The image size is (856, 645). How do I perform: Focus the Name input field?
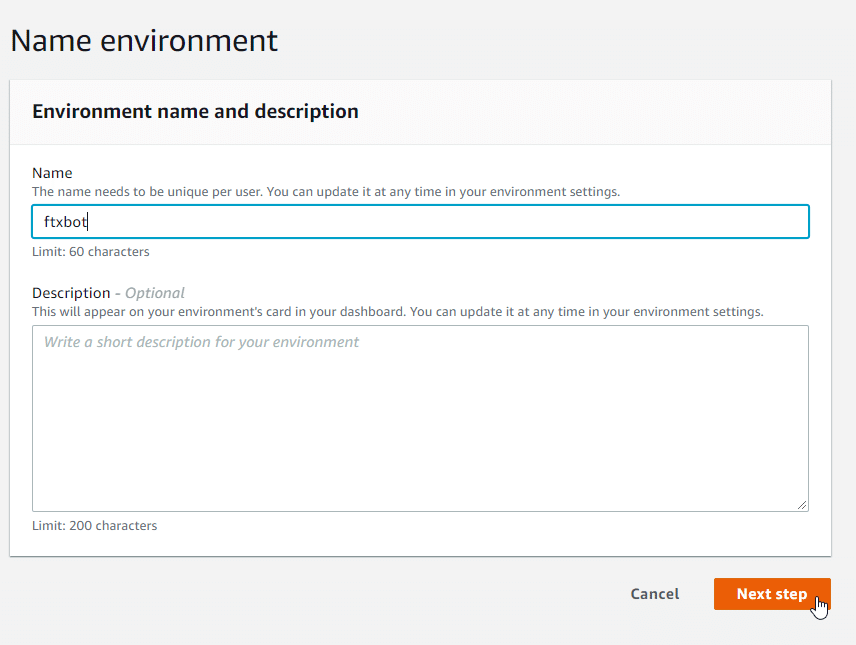(x=420, y=222)
